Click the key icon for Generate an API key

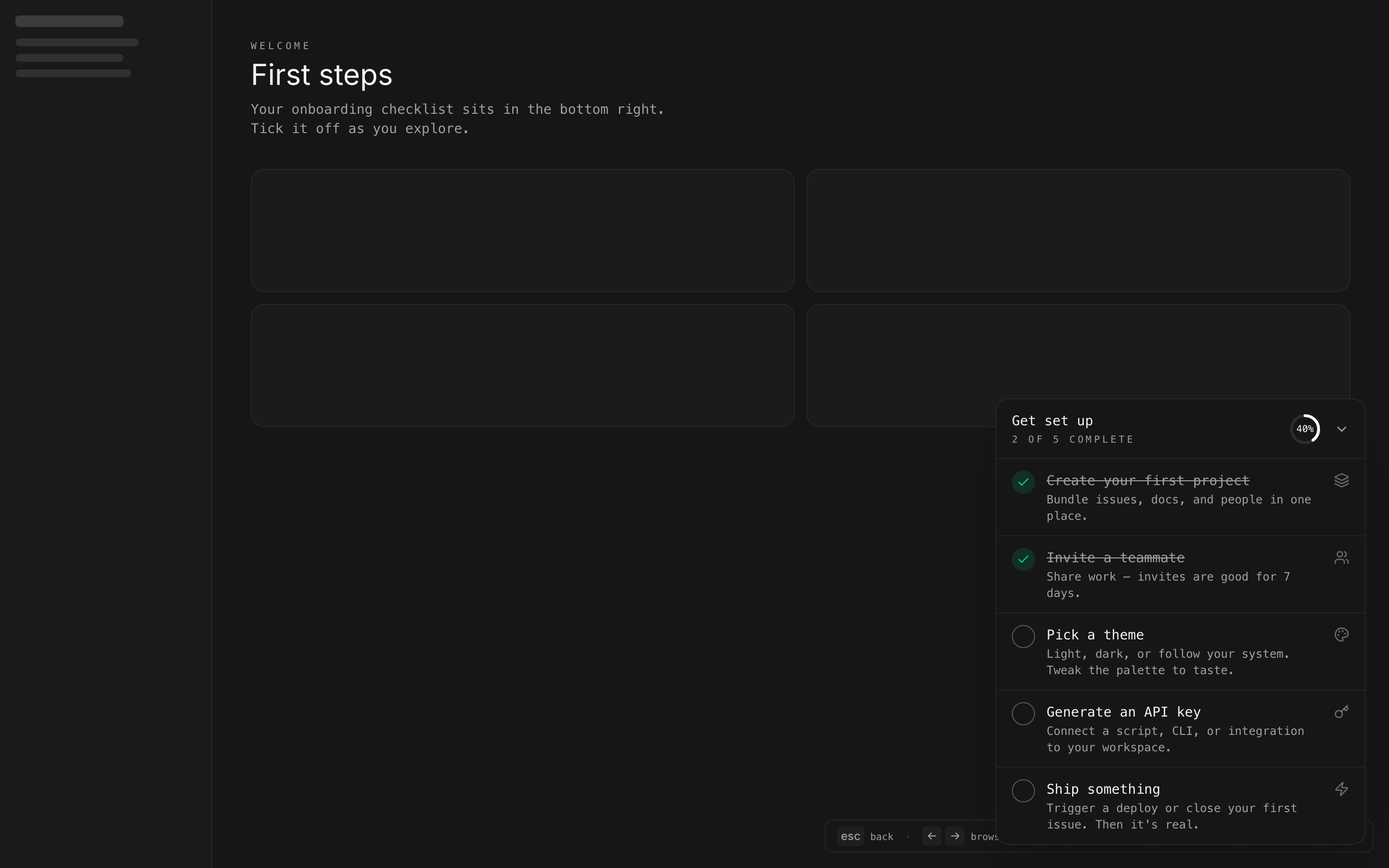pos(1341,712)
